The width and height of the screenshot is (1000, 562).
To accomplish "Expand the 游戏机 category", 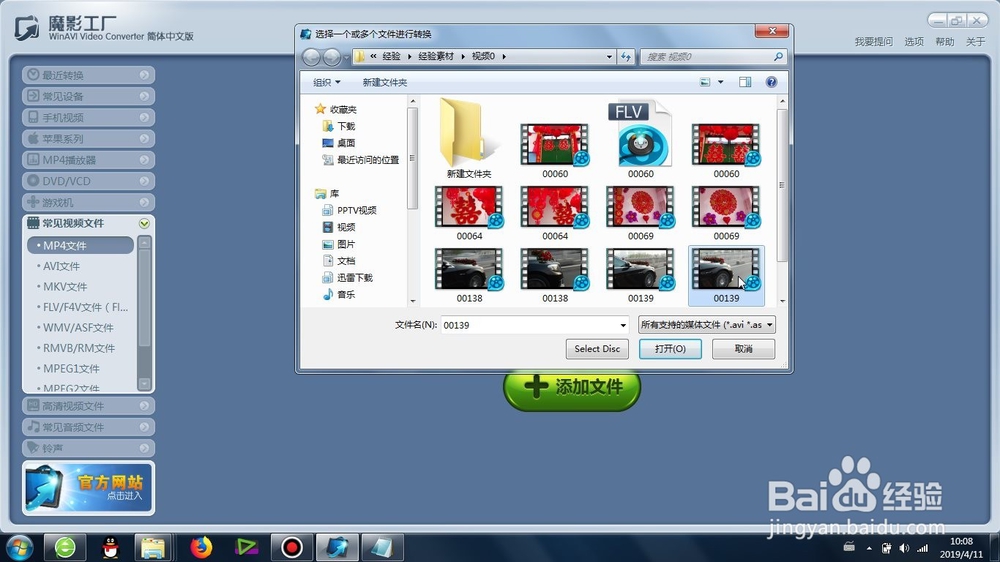I will pyautogui.click(x=88, y=202).
